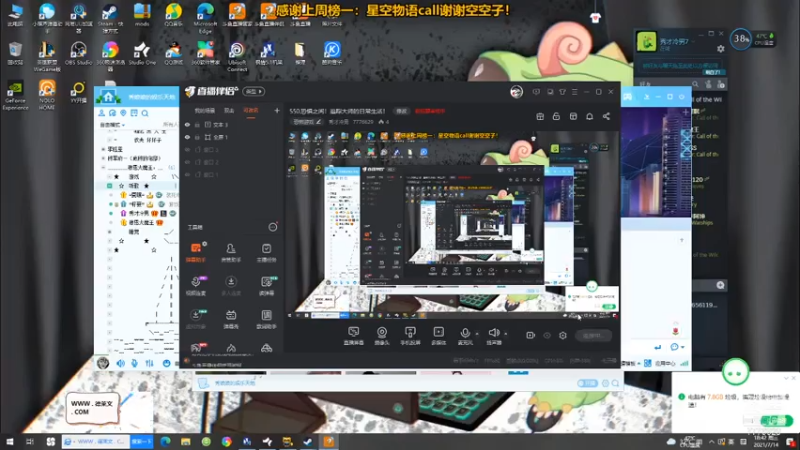The height and width of the screenshot is (450, 800).
Task: Toggle preview eye icon near settings gear
Action: tap(547, 335)
